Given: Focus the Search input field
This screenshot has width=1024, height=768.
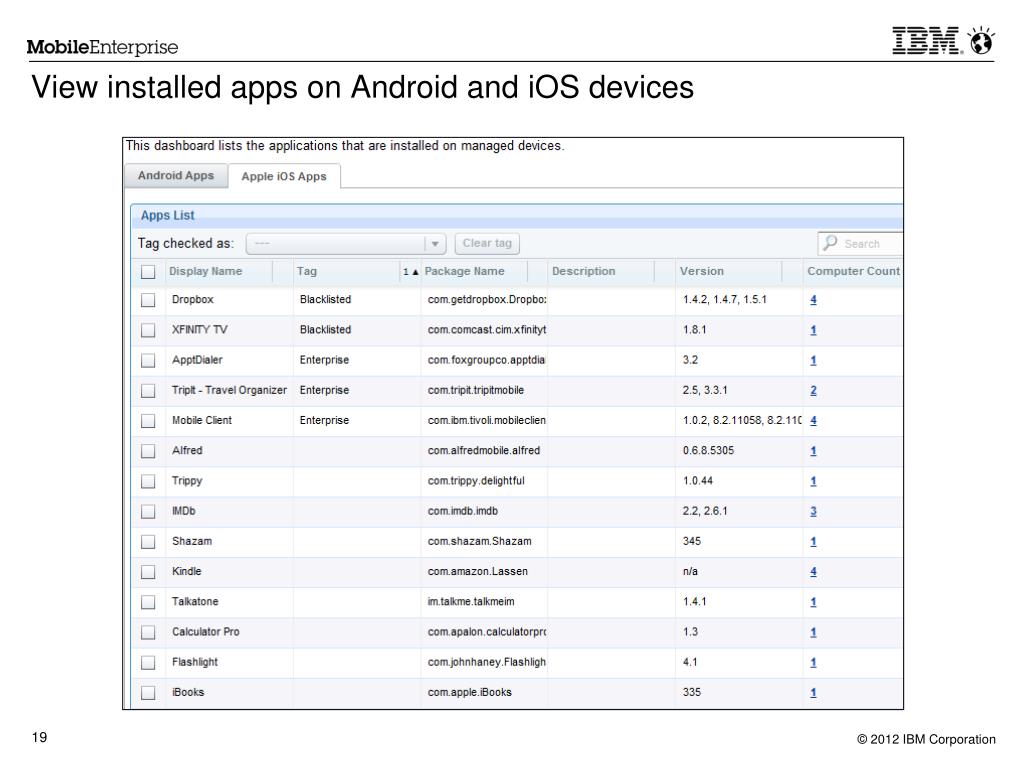Looking at the screenshot, I should pyautogui.click(x=861, y=244).
